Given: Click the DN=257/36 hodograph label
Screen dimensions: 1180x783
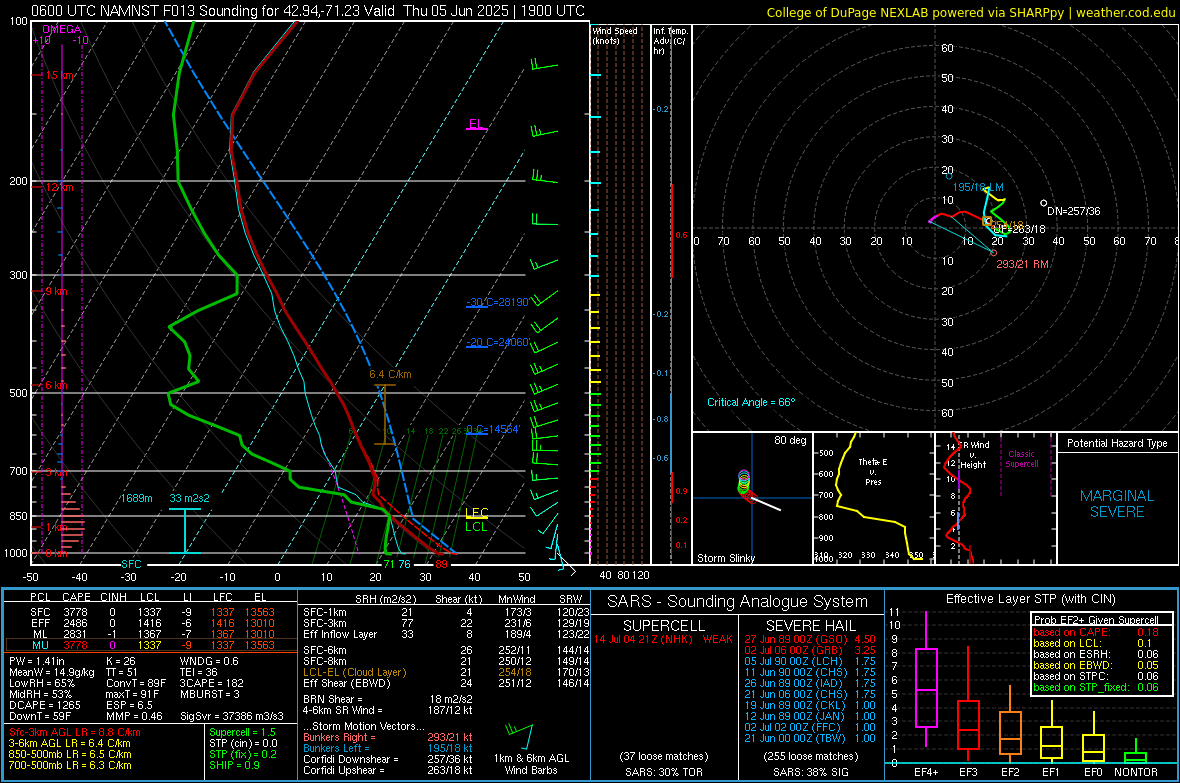Looking at the screenshot, I should [x=1074, y=211].
